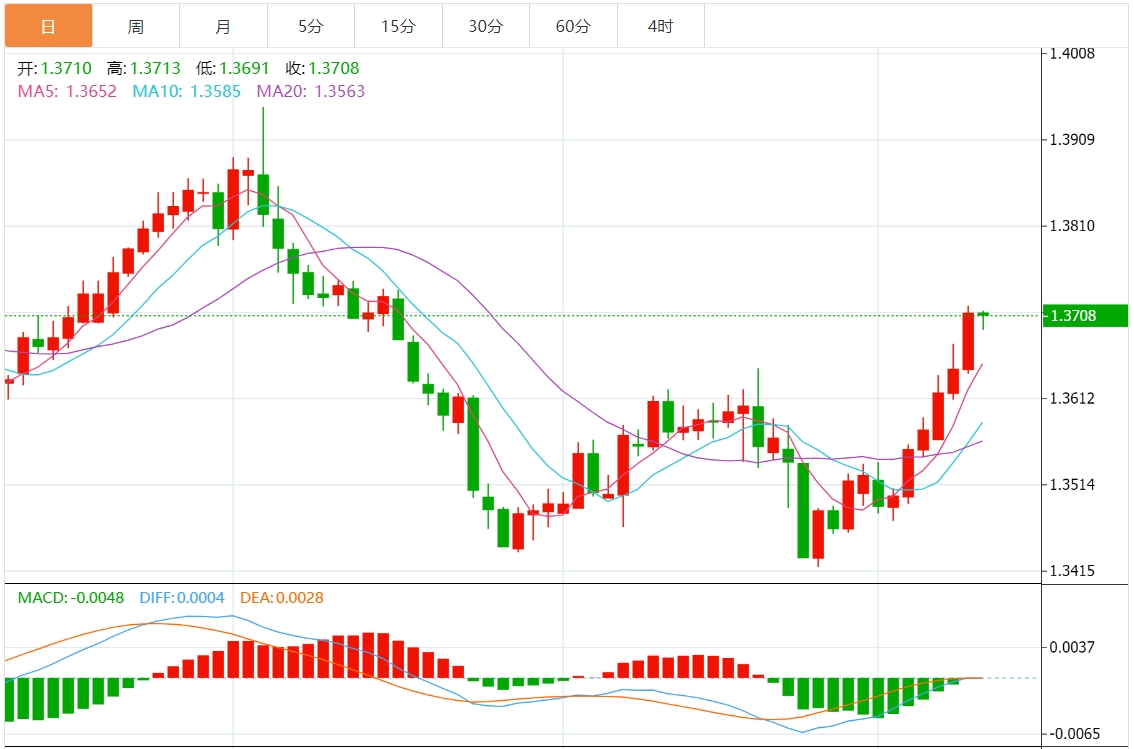
Task: Click the opening price 开:1.3710
Action: 55,69
